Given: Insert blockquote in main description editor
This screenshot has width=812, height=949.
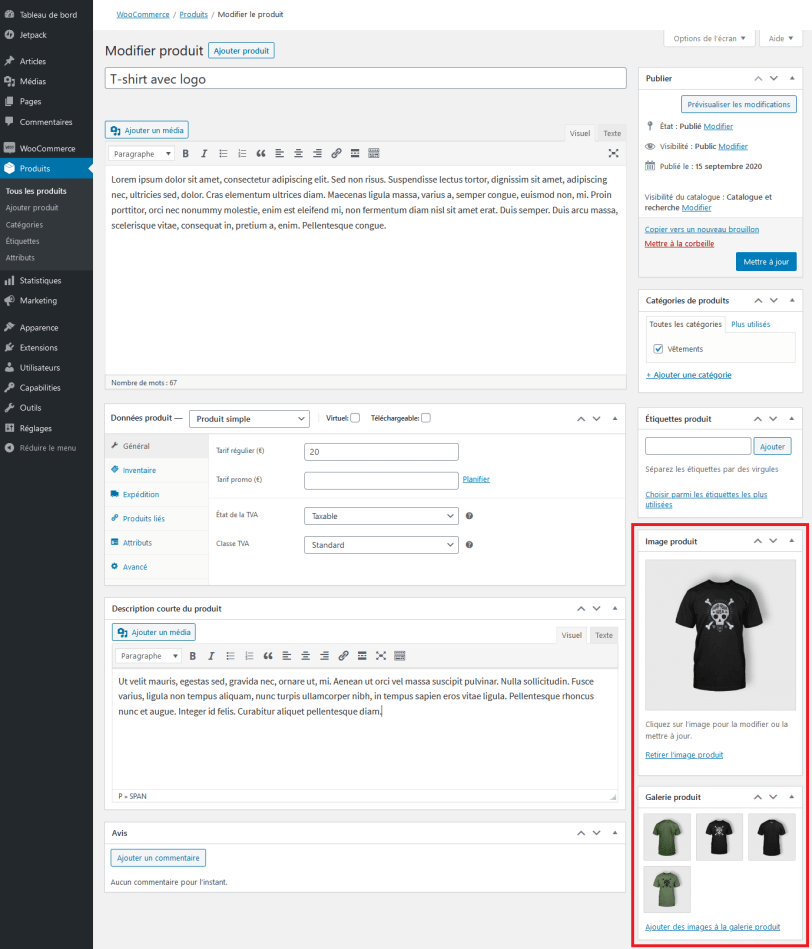Looking at the screenshot, I should click(x=261, y=153).
